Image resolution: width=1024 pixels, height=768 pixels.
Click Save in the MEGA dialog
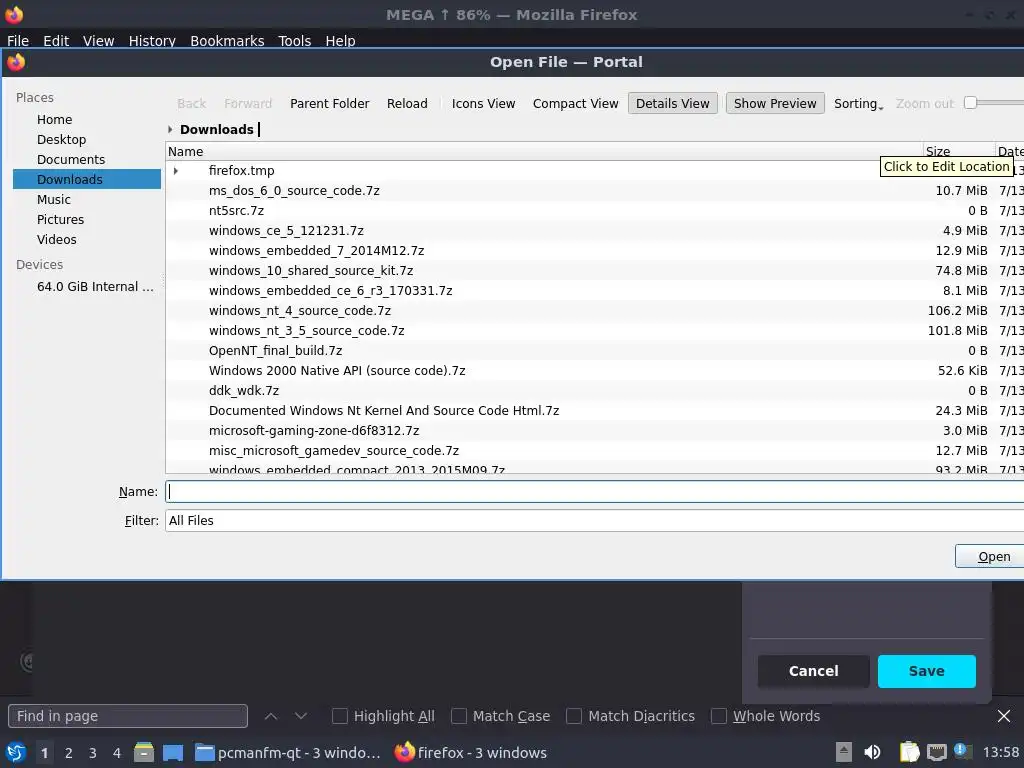point(927,671)
